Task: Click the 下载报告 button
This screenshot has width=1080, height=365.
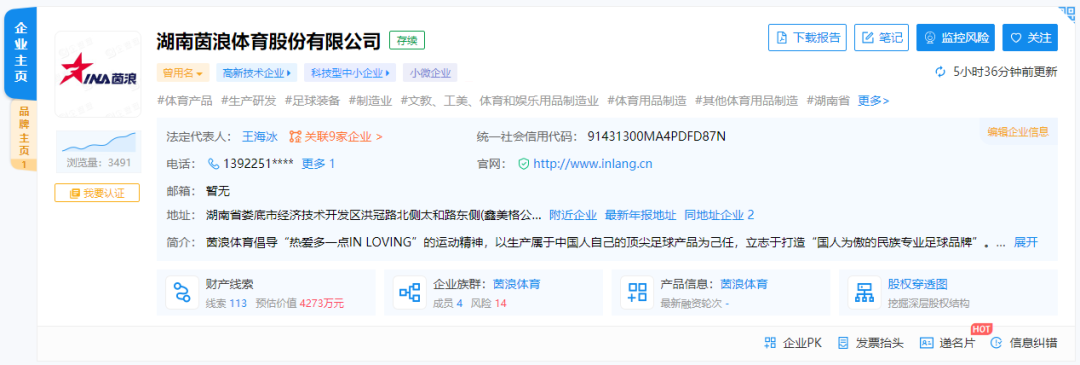Action: pos(808,37)
